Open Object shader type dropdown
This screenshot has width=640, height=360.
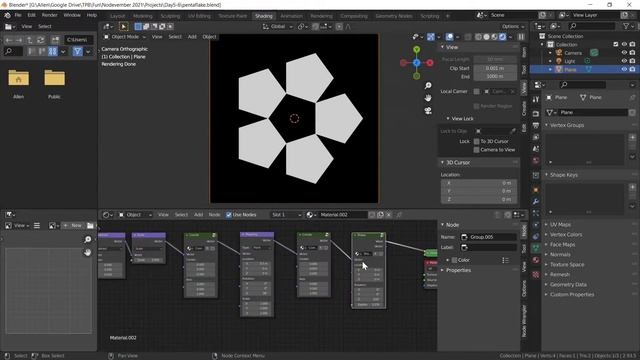click(x=135, y=215)
